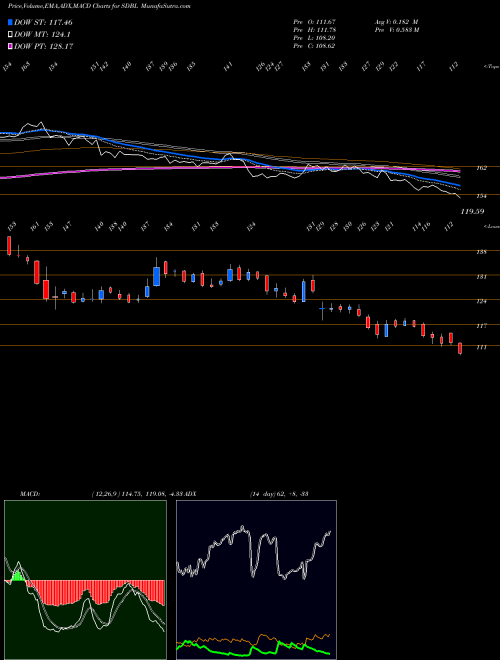The width and height of the screenshot is (500, 660).
Task: Click the 117 price axis label
Action: point(481,326)
